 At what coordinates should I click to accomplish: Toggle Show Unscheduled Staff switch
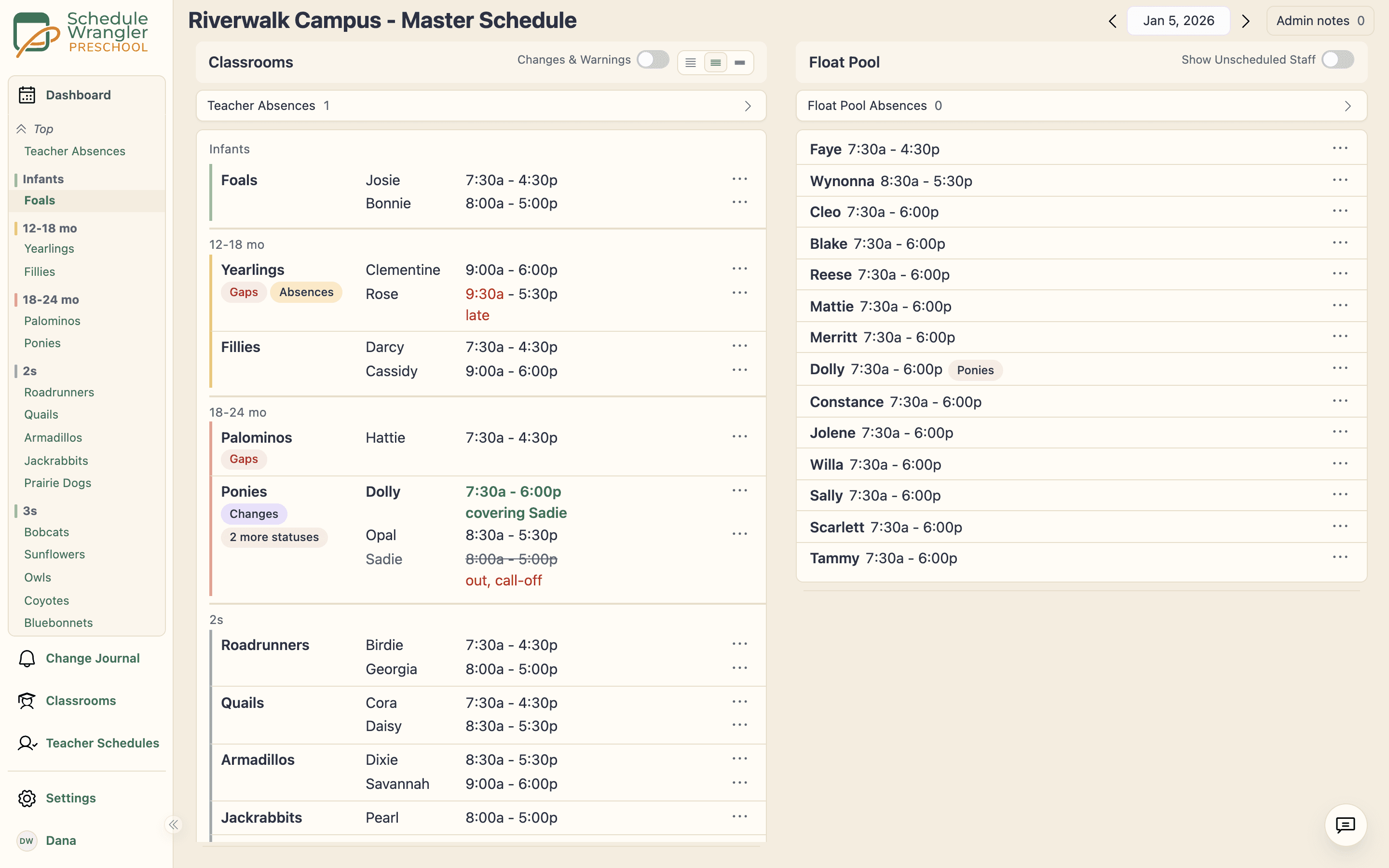pyautogui.click(x=1337, y=60)
